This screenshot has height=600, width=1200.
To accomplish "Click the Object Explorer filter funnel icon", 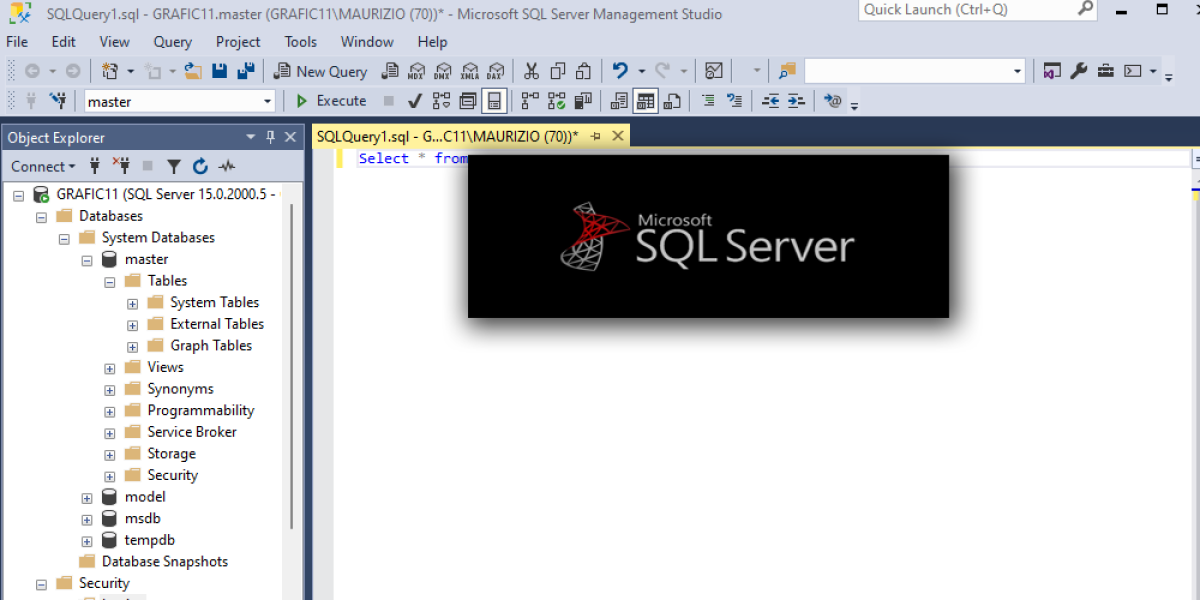I will point(174,167).
